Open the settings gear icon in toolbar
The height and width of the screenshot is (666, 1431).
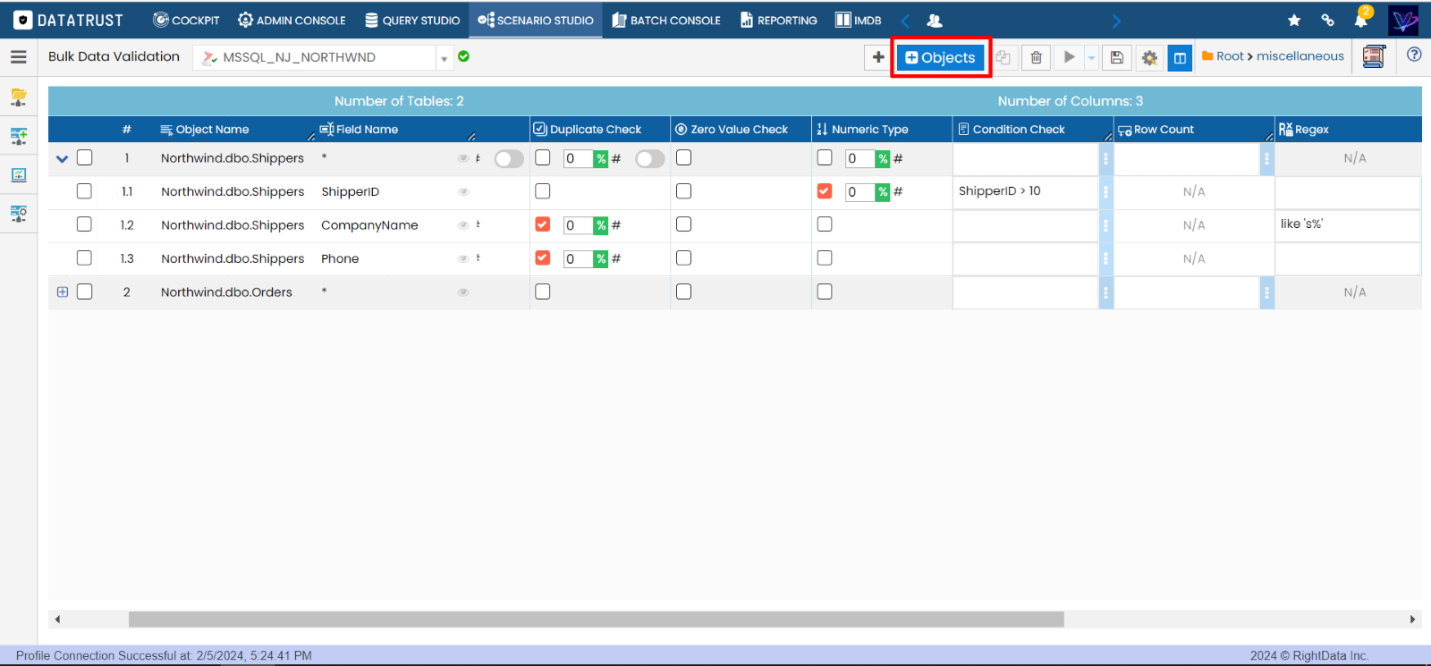coord(1149,58)
